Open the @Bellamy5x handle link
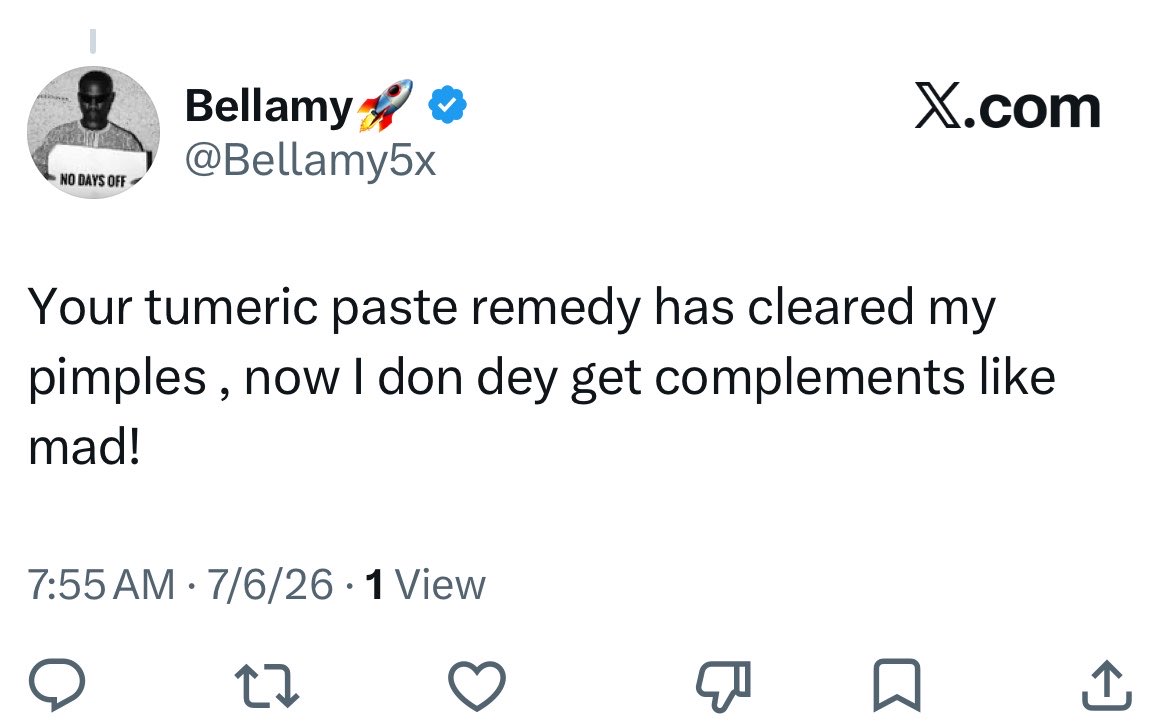Viewport: 1169px width, 723px height. [310, 160]
